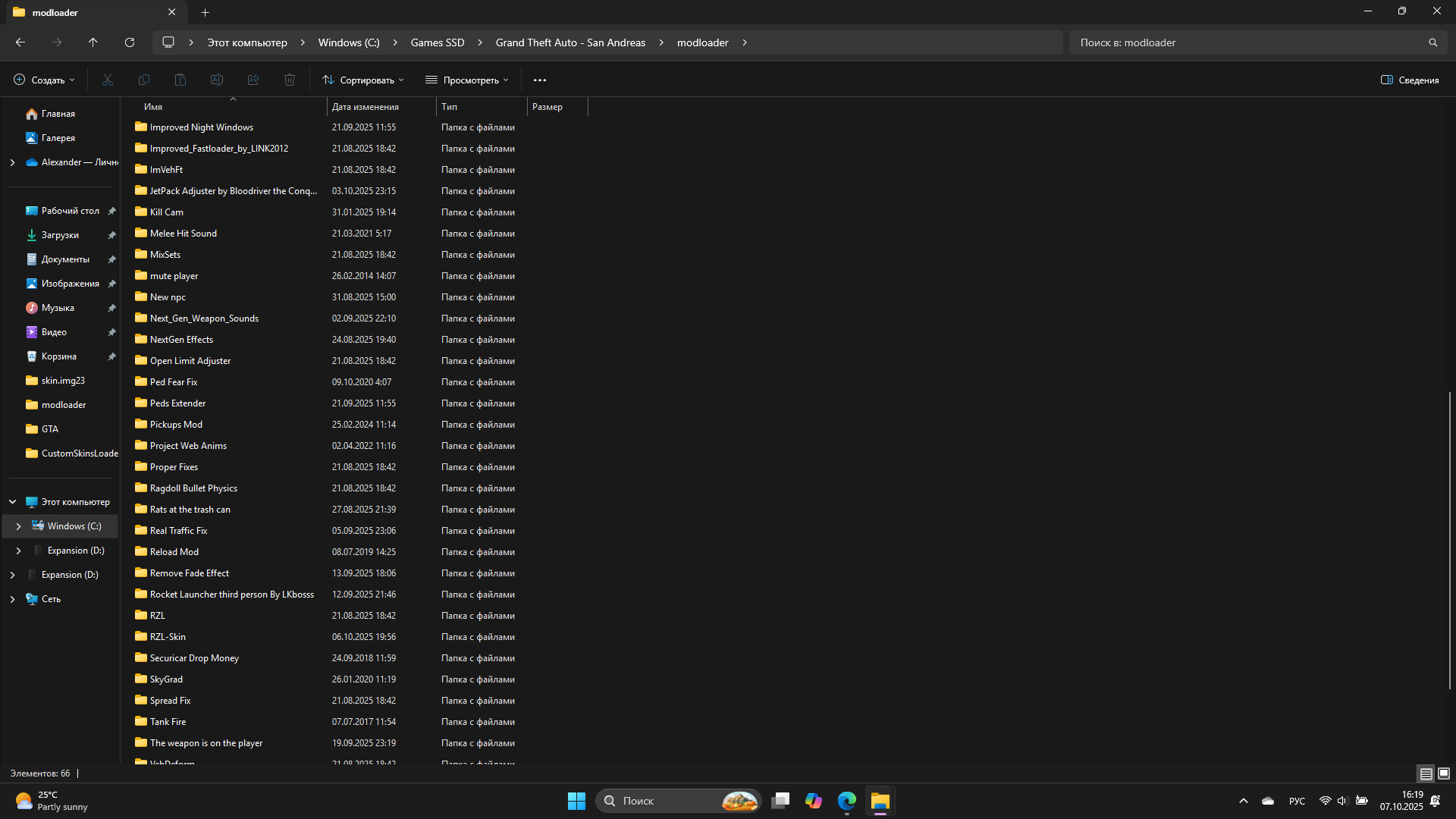Open the Создать new item menu
Screen dimensions: 1456x819
[45, 80]
